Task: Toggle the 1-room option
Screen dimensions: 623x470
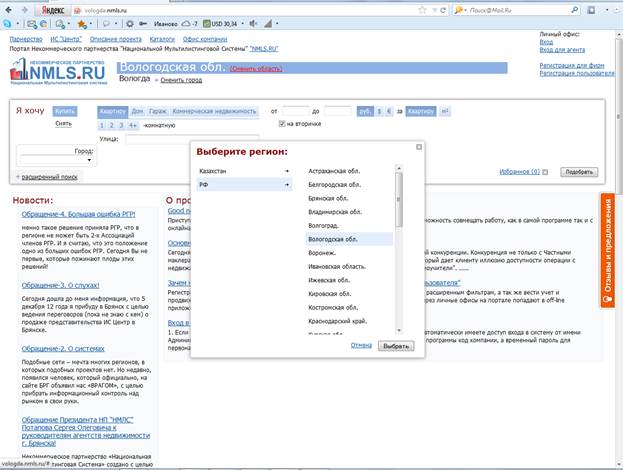Action: click(x=102, y=126)
